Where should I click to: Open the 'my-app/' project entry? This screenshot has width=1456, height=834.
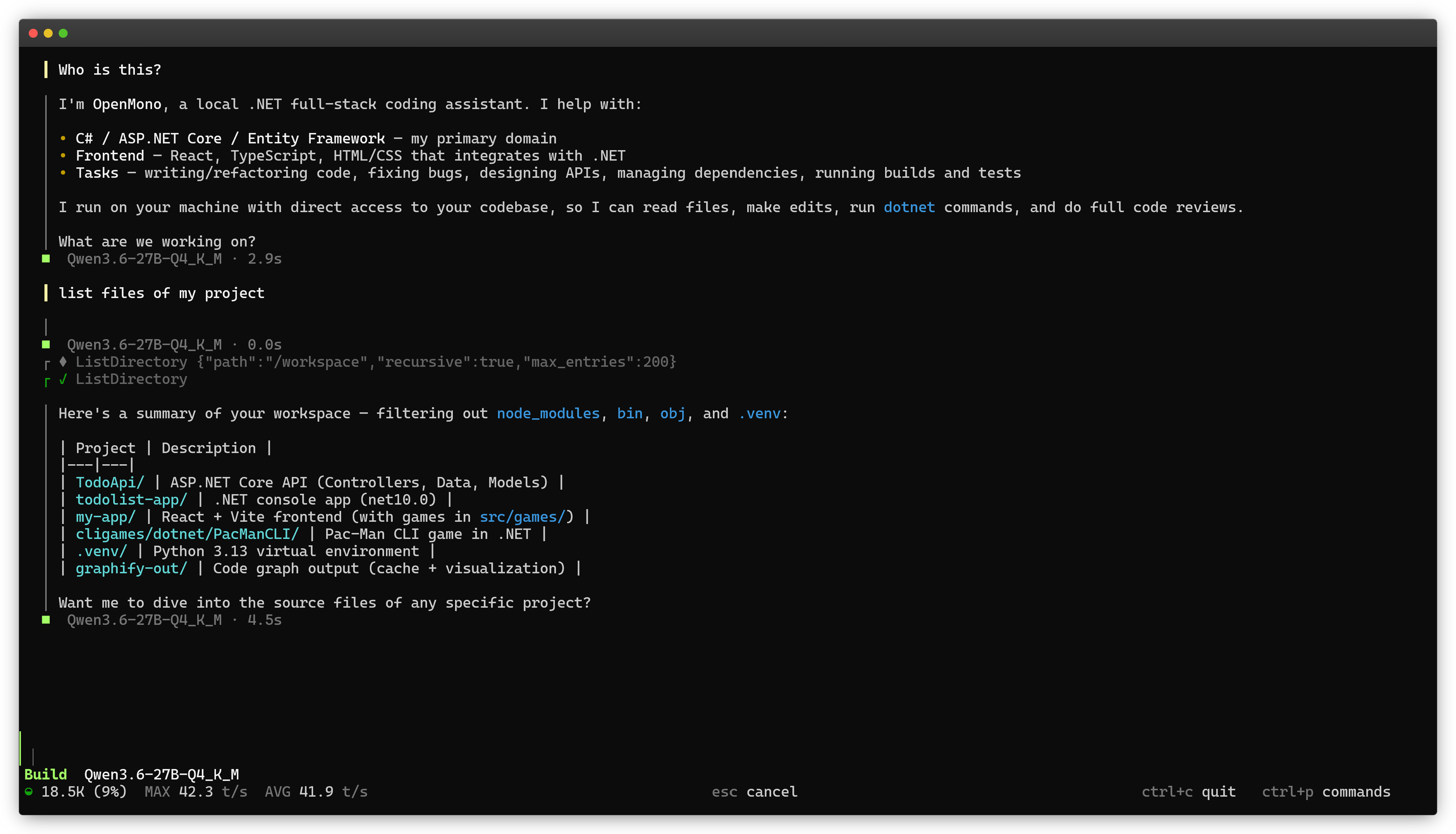tap(105, 517)
